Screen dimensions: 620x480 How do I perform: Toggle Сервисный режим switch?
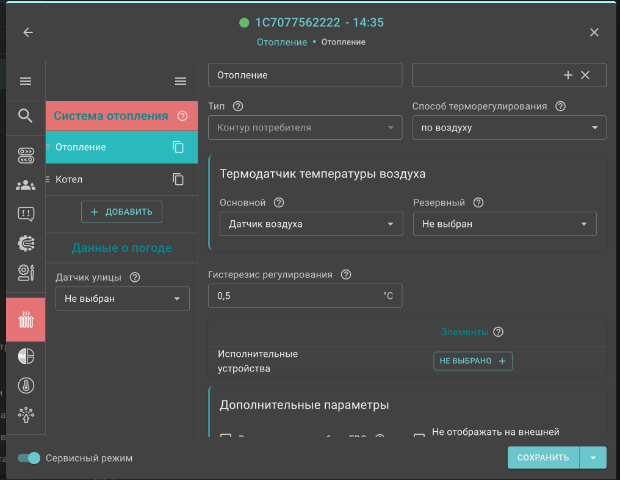(30, 458)
